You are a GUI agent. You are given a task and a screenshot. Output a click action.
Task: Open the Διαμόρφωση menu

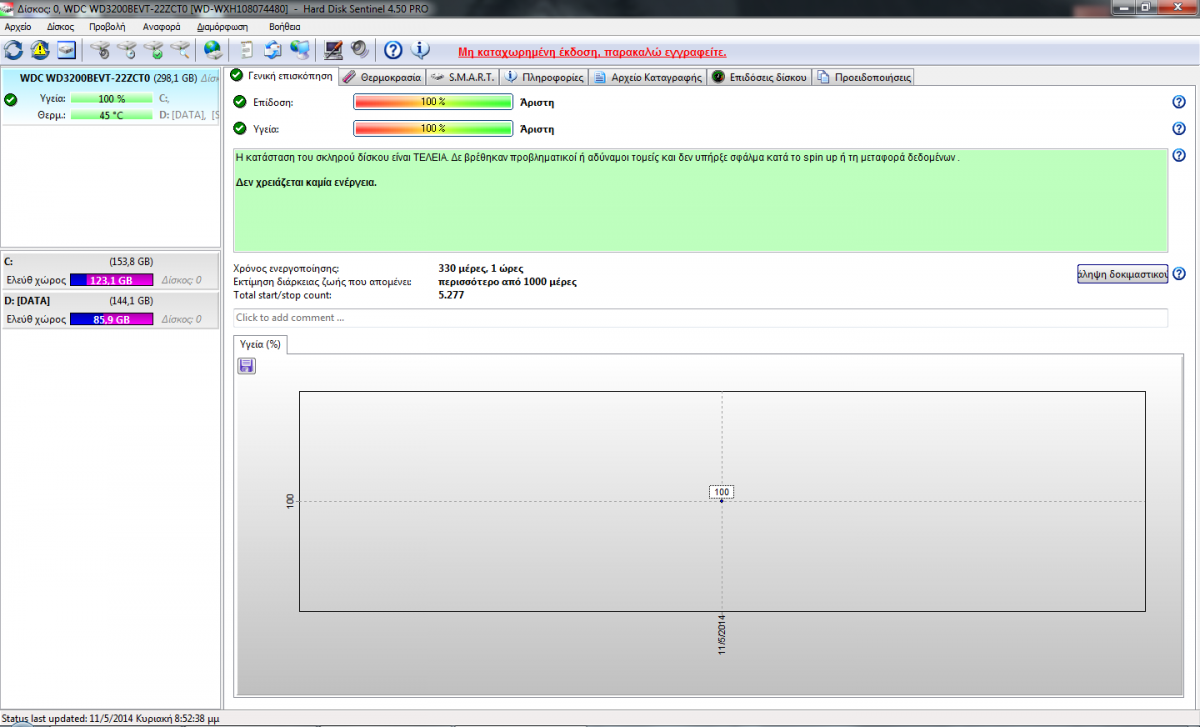click(224, 27)
